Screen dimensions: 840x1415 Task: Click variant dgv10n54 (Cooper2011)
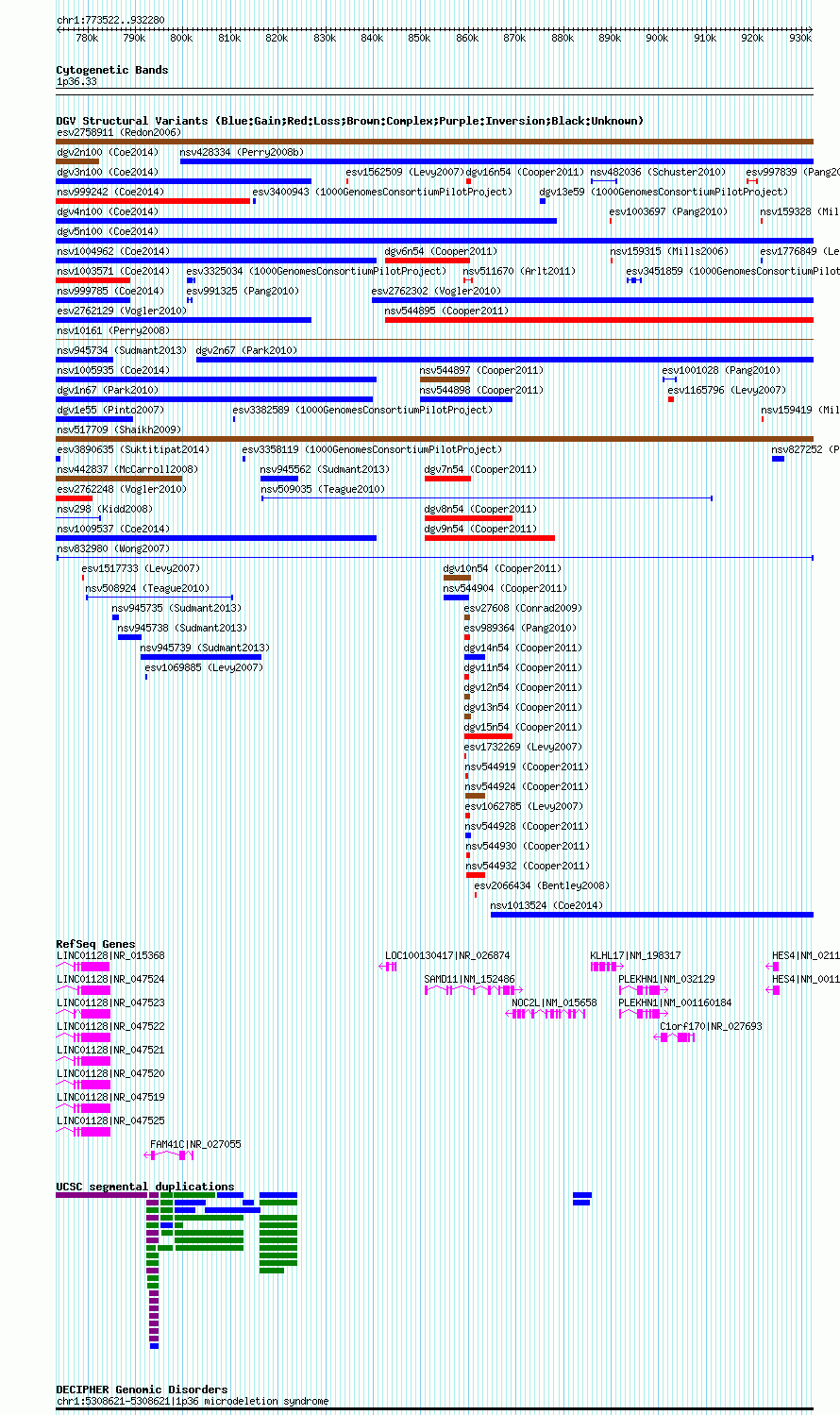coord(502,568)
